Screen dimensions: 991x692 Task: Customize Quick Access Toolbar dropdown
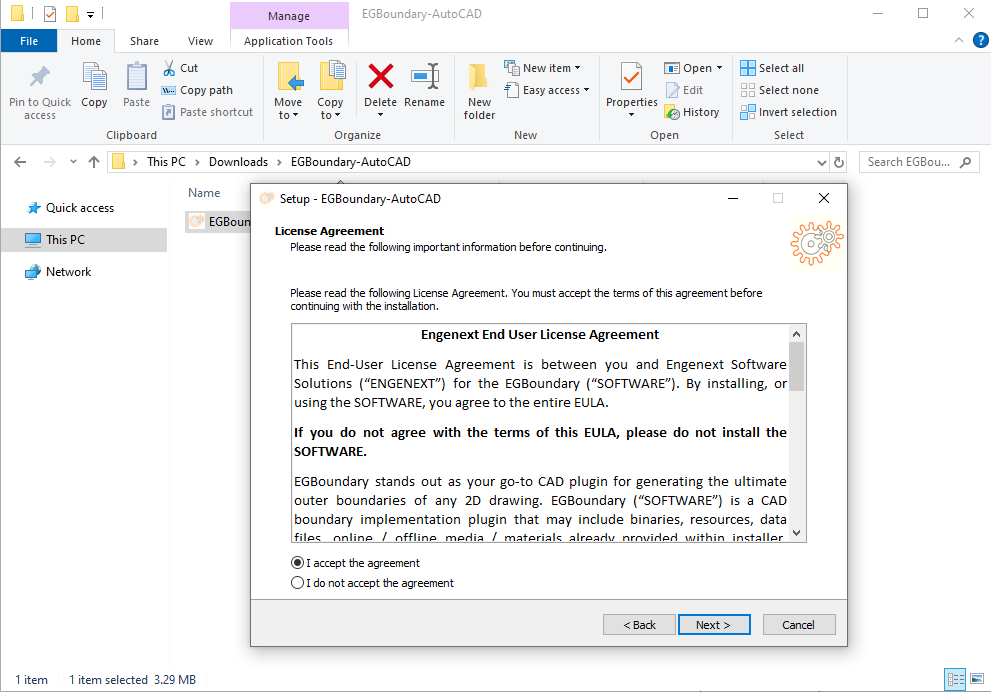pyautogui.click(x=91, y=14)
